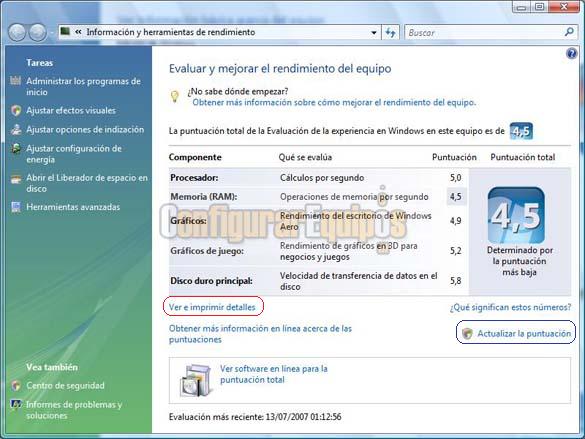Image resolution: width=585 pixels, height=439 pixels.
Task: Click the refresh arrows icon beside address bar
Action: click(390, 33)
